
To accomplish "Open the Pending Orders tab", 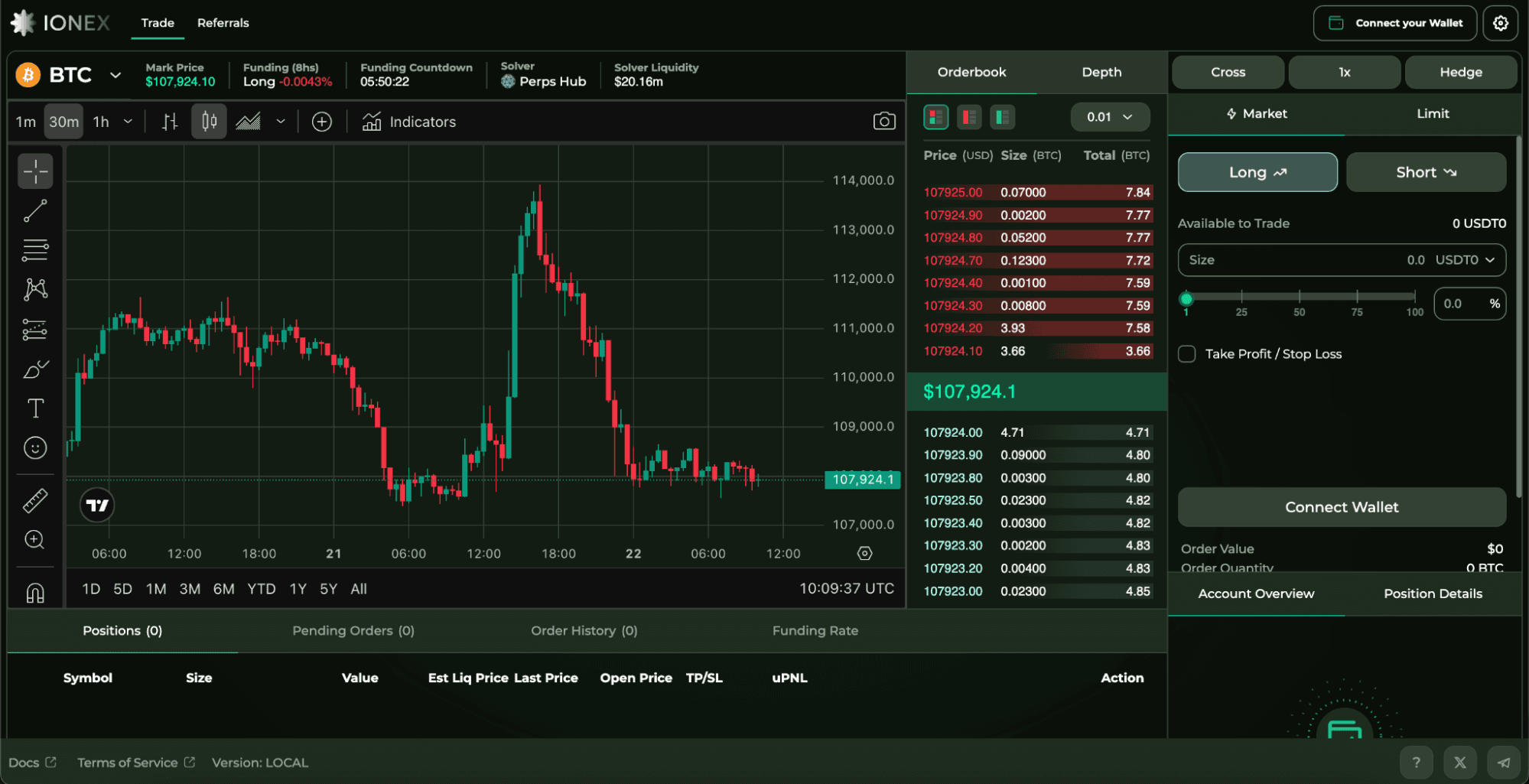I will [353, 630].
